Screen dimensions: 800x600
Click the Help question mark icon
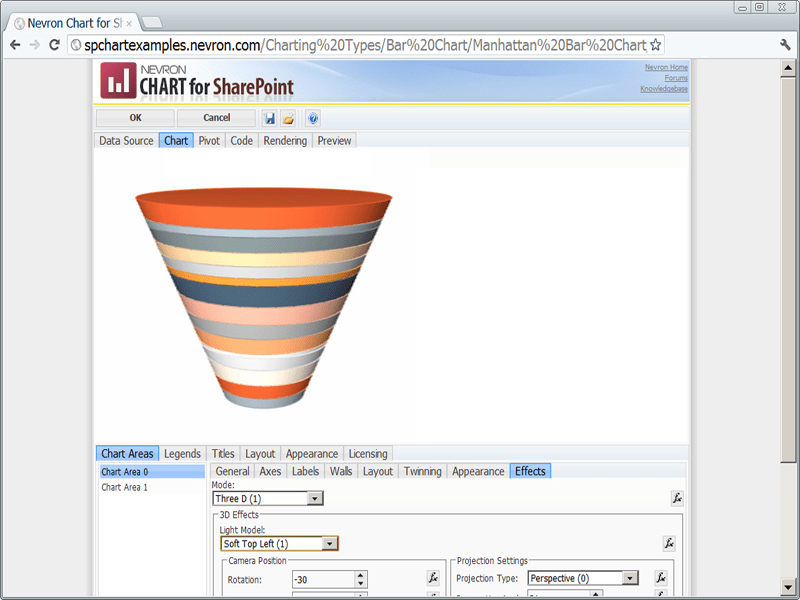(x=312, y=118)
